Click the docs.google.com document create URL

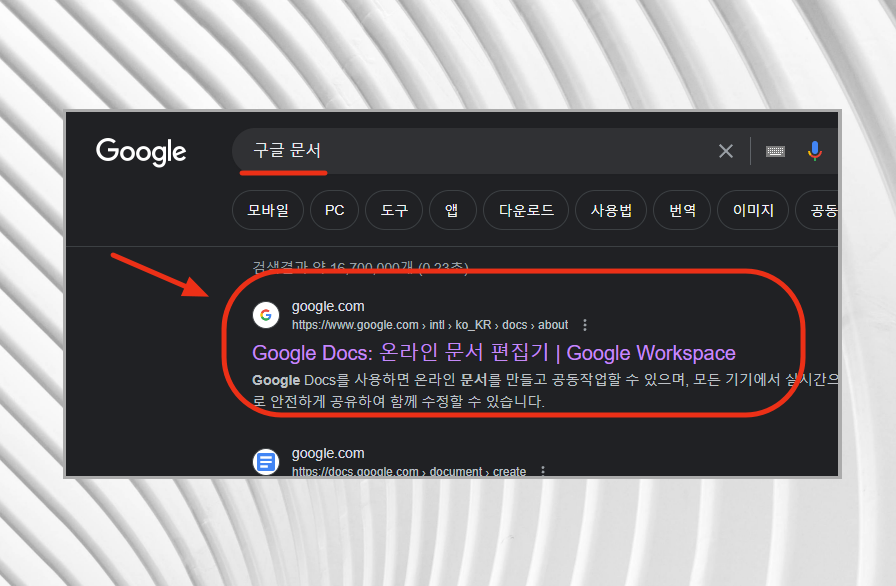coord(409,471)
